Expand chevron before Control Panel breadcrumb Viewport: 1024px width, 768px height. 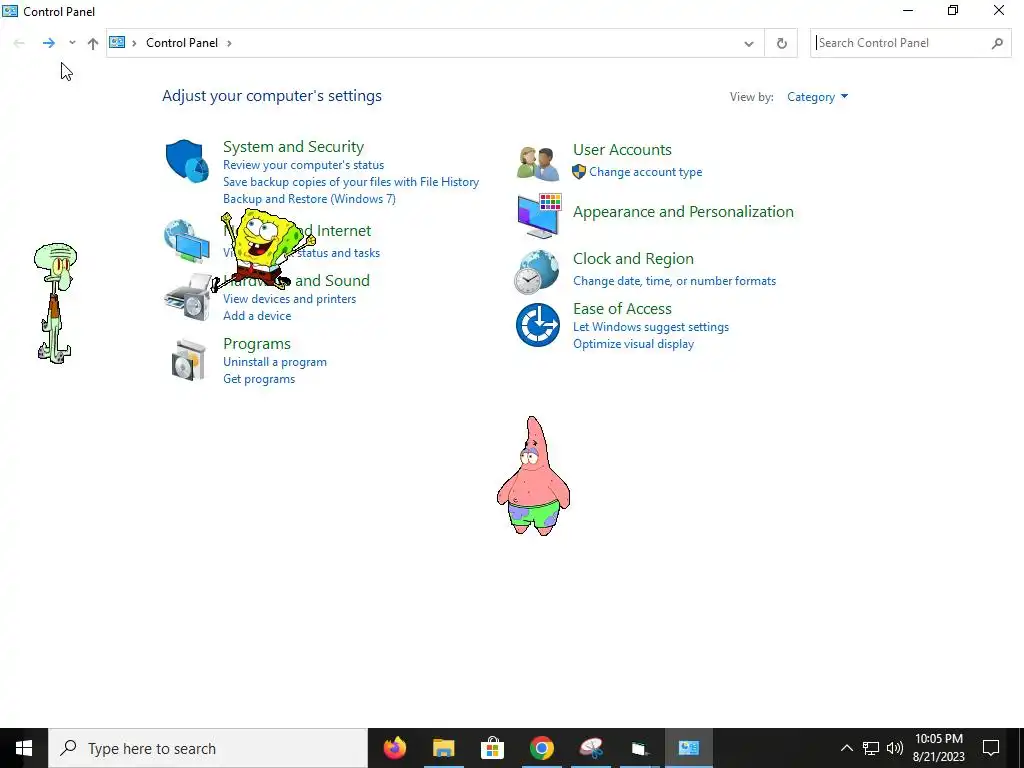pos(134,43)
